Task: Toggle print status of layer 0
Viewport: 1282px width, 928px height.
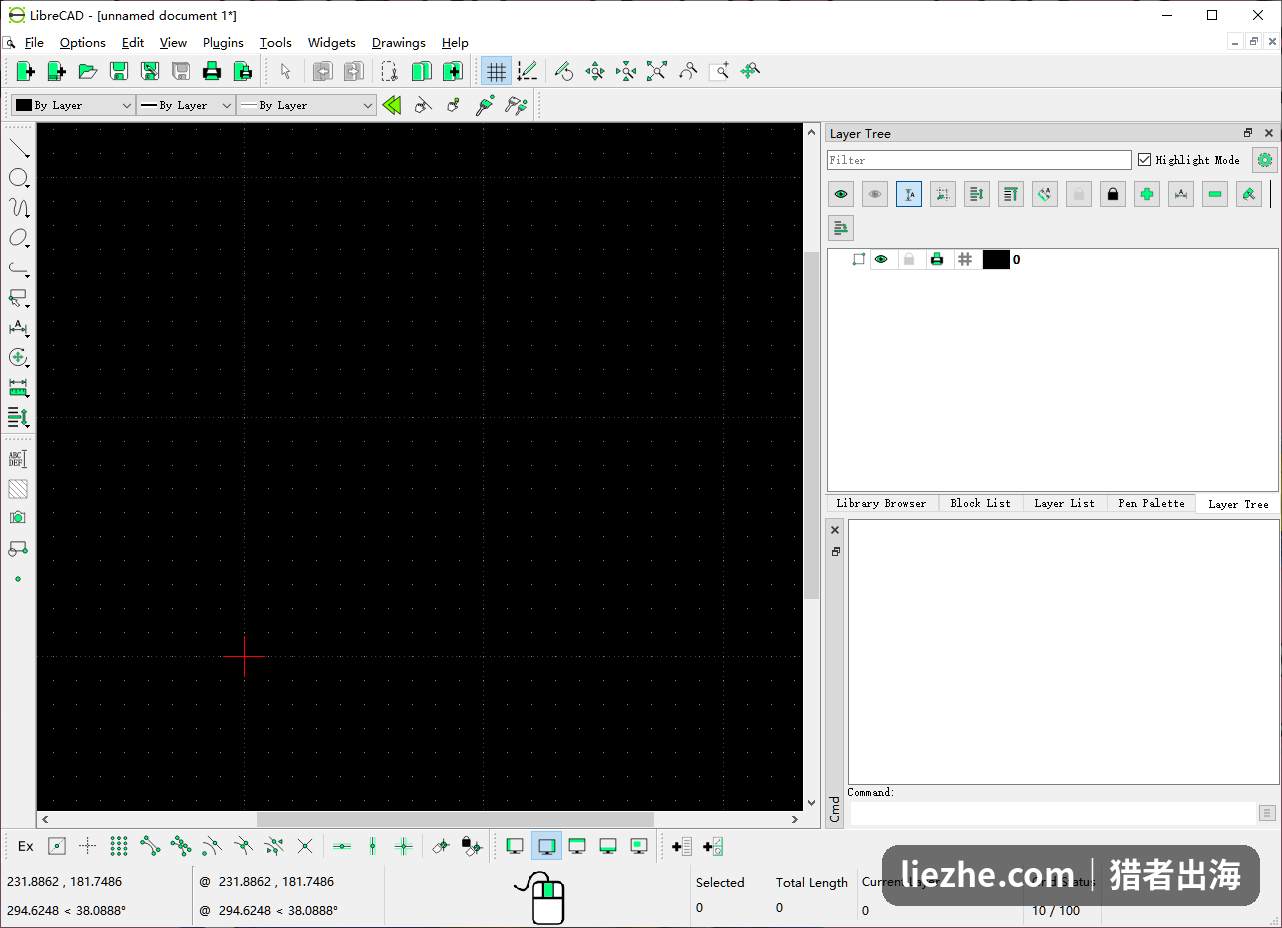Action: tap(937, 259)
